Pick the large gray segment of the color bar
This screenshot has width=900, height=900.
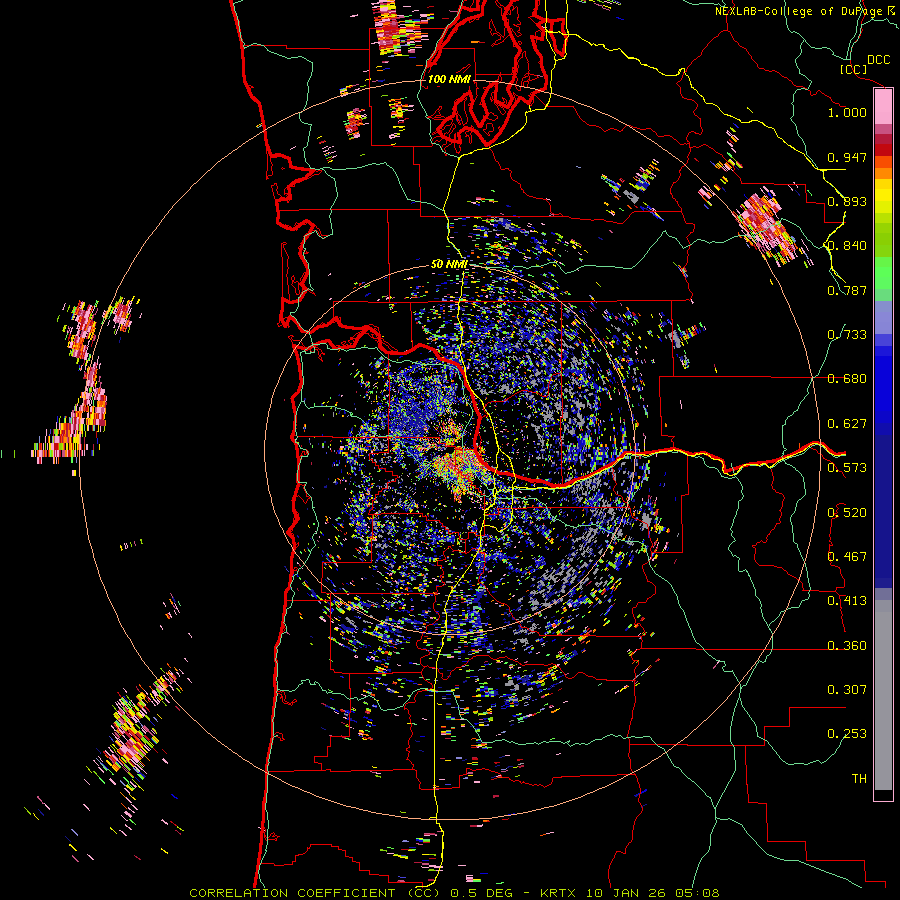883,695
